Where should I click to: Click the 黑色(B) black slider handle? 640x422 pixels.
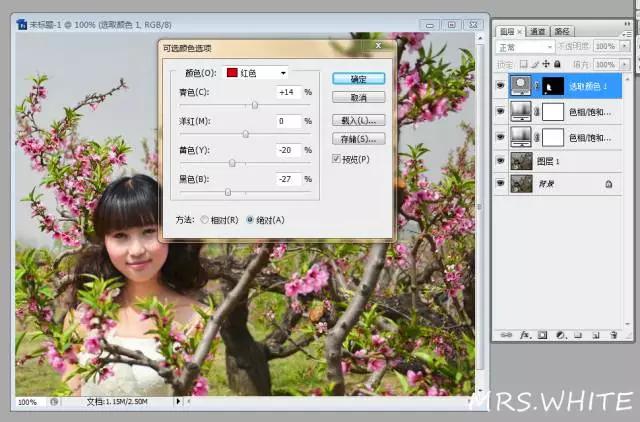pyautogui.click(x=228, y=192)
